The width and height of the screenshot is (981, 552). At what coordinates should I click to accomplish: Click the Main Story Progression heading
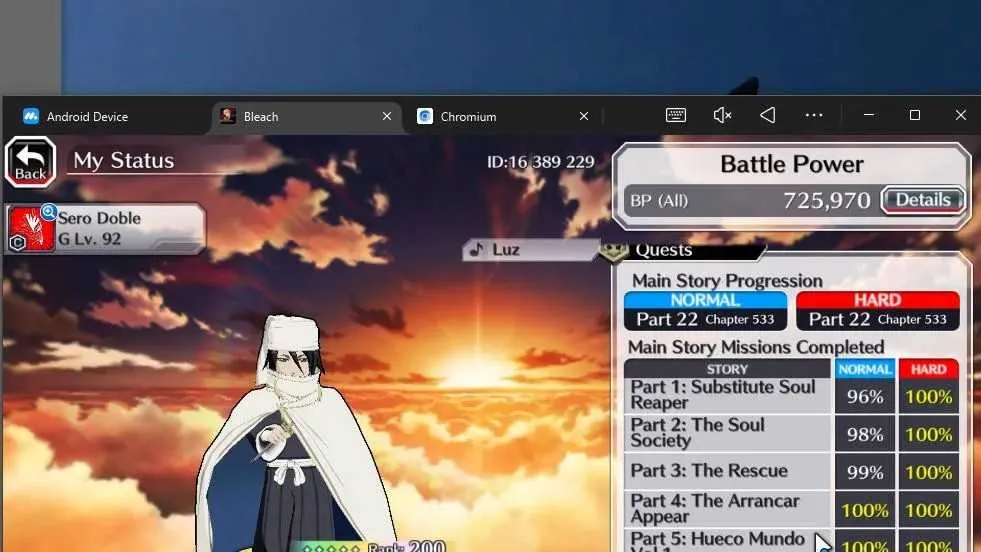coord(727,281)
